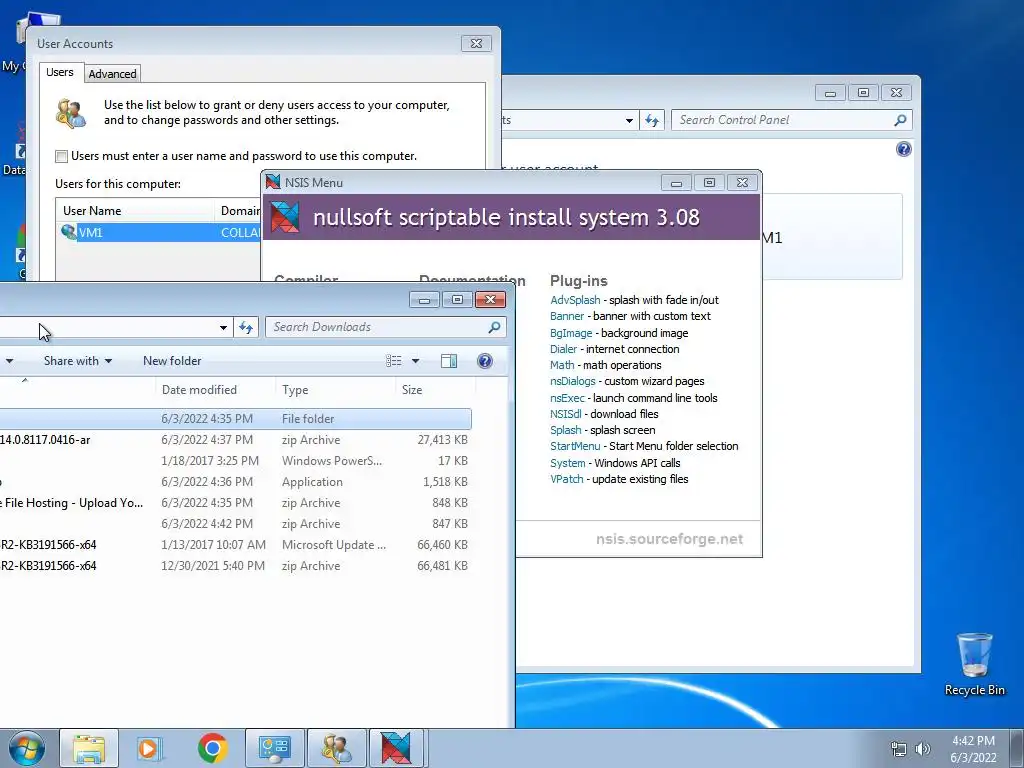The width and height of the screenshot is (1024, 768).
Task: Select the VM1 user row
Action: click(x=159, y=232)
